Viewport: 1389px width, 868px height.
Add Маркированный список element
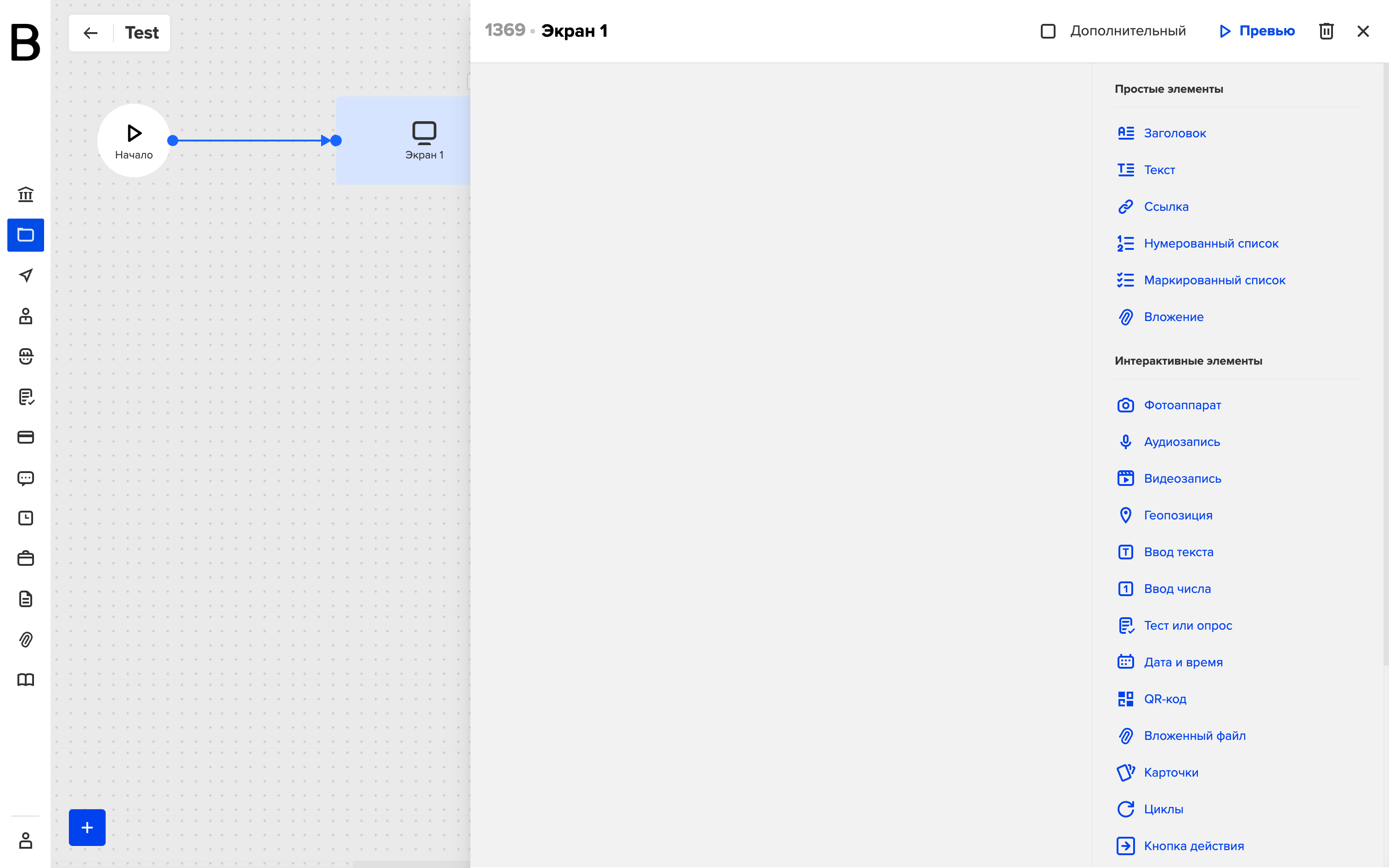[1201, 280]
